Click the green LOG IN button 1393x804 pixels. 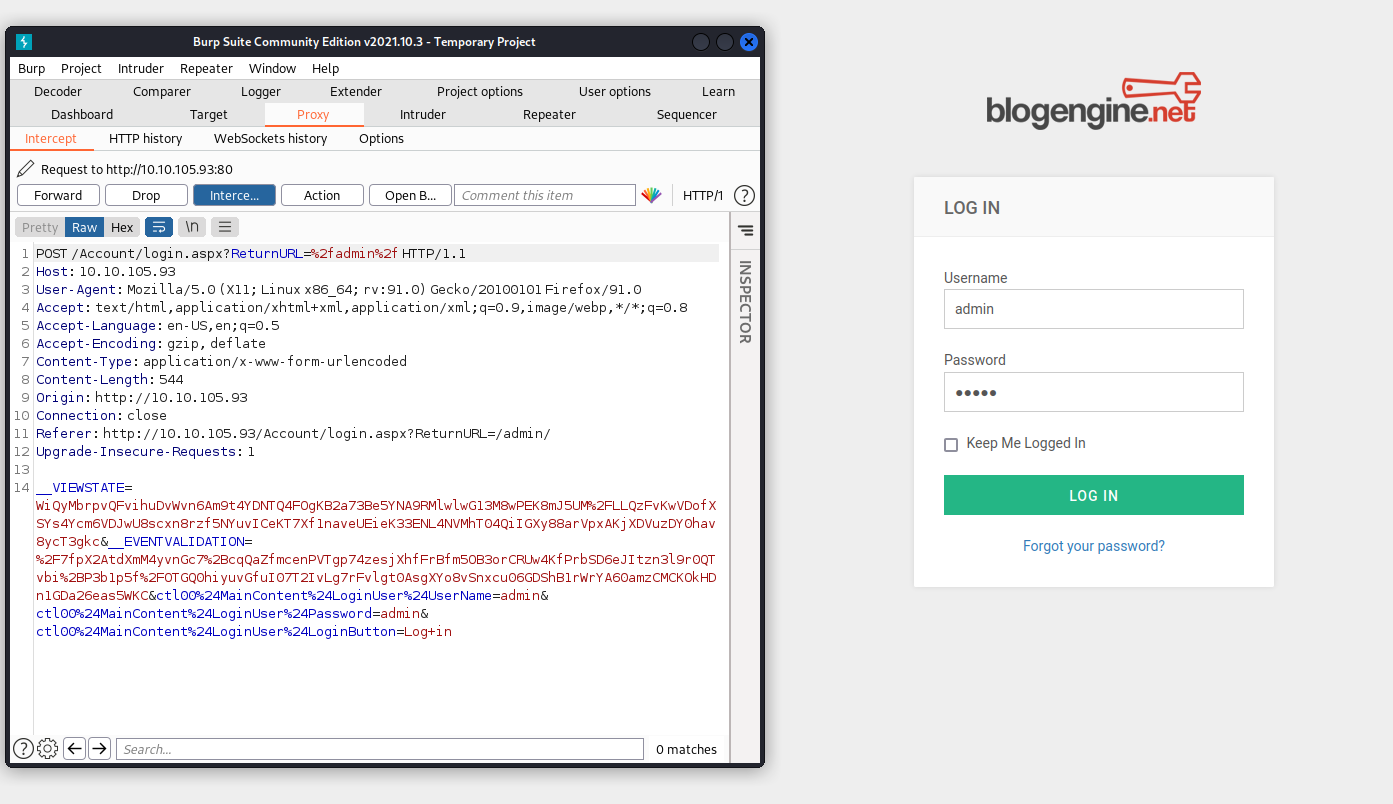pyautogui.click(x=1094, y=495)
